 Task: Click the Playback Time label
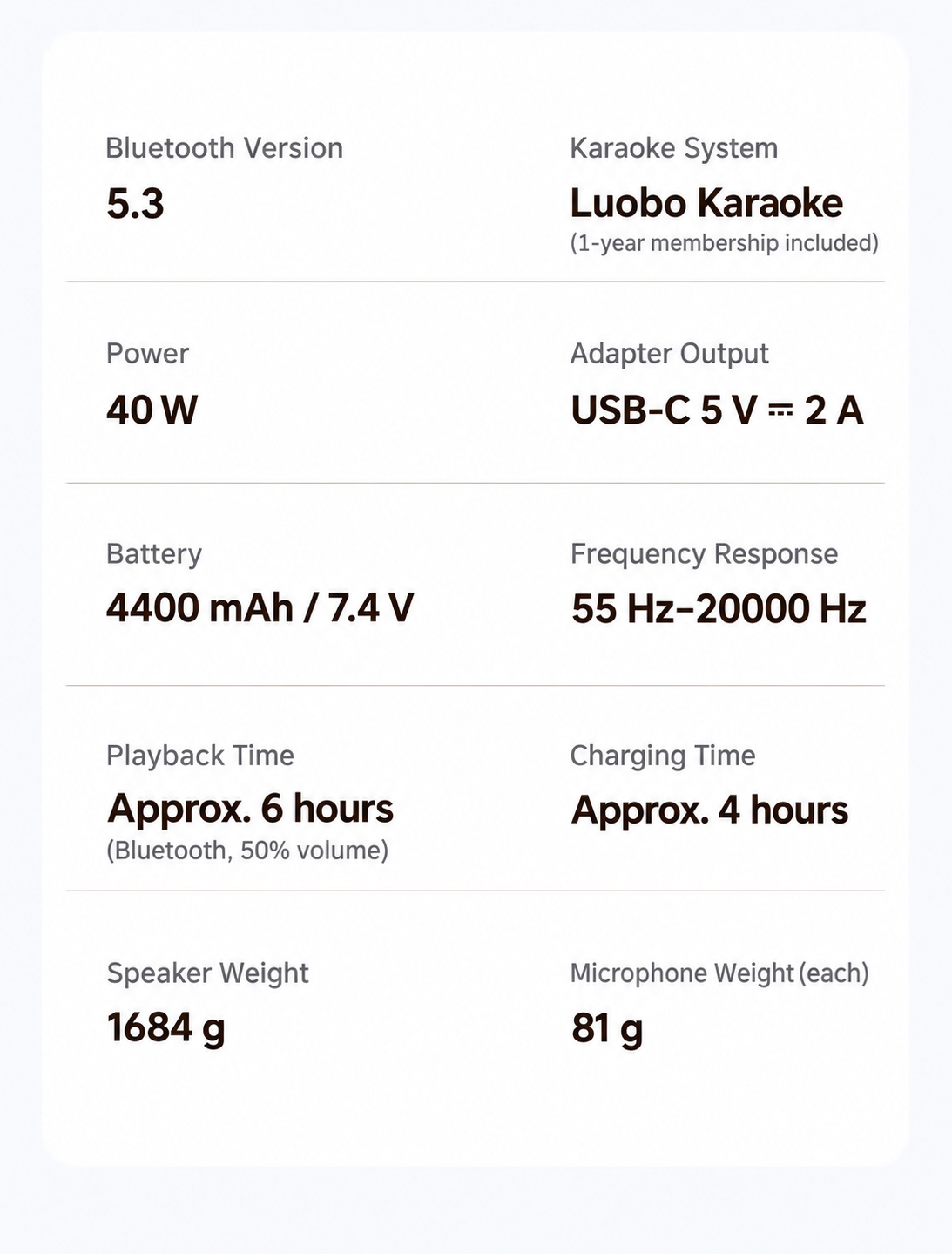[199, 756]
